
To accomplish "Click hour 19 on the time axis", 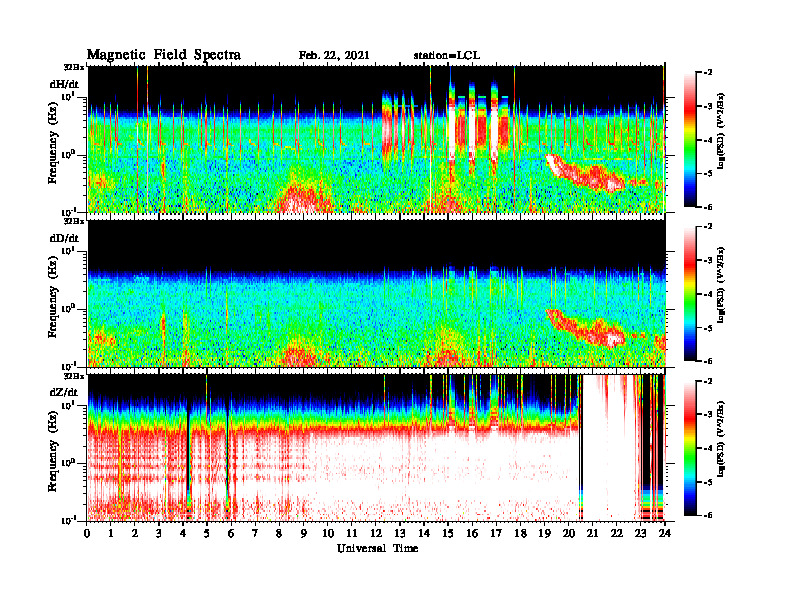I will click(x=544, y=534).
